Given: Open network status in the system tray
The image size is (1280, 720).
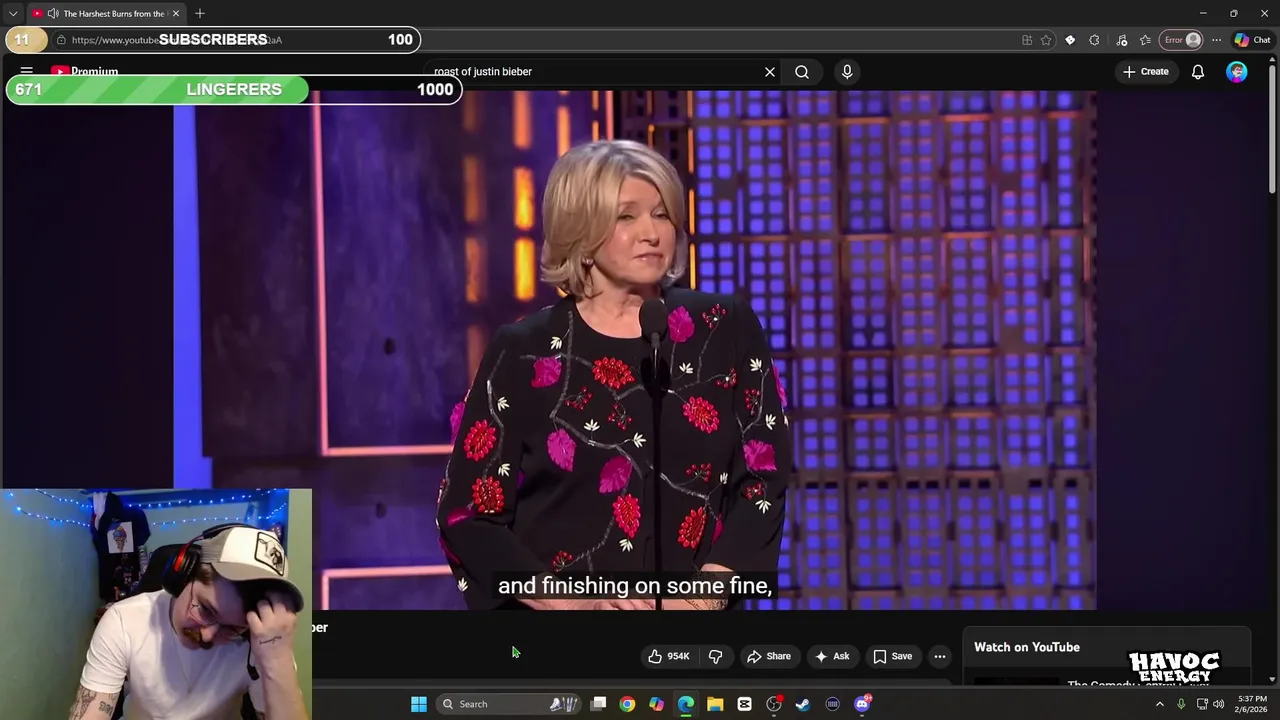Looking at the screenshot, I should pyautogui.click(x=1202, y=704).
